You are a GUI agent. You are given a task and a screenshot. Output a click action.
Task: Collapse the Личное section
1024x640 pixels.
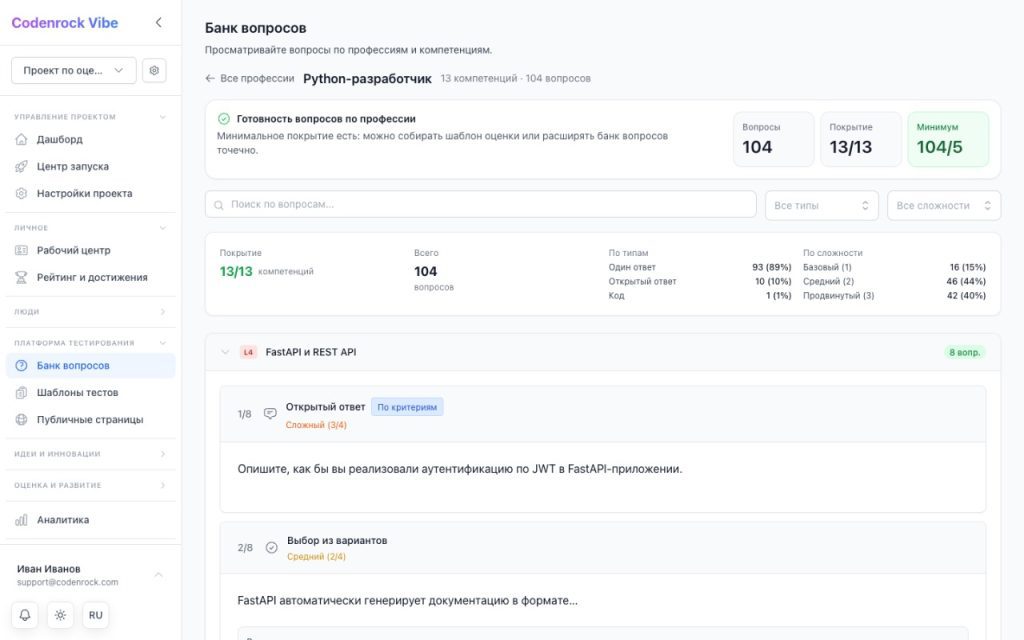pyautogui.click(x=163, y=228)
